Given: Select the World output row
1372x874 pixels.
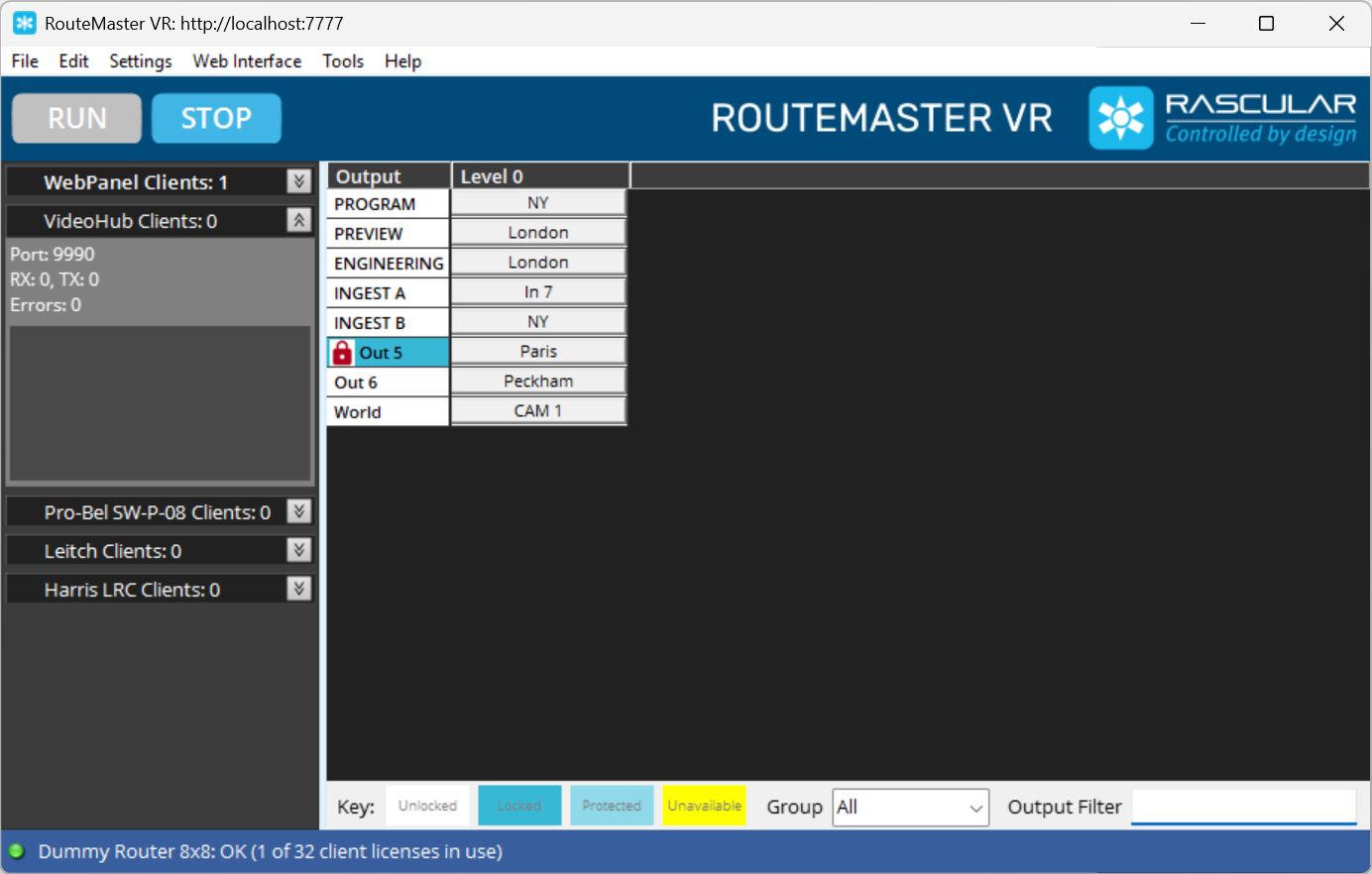Looking at the screenshot, I should click(388, 412).
